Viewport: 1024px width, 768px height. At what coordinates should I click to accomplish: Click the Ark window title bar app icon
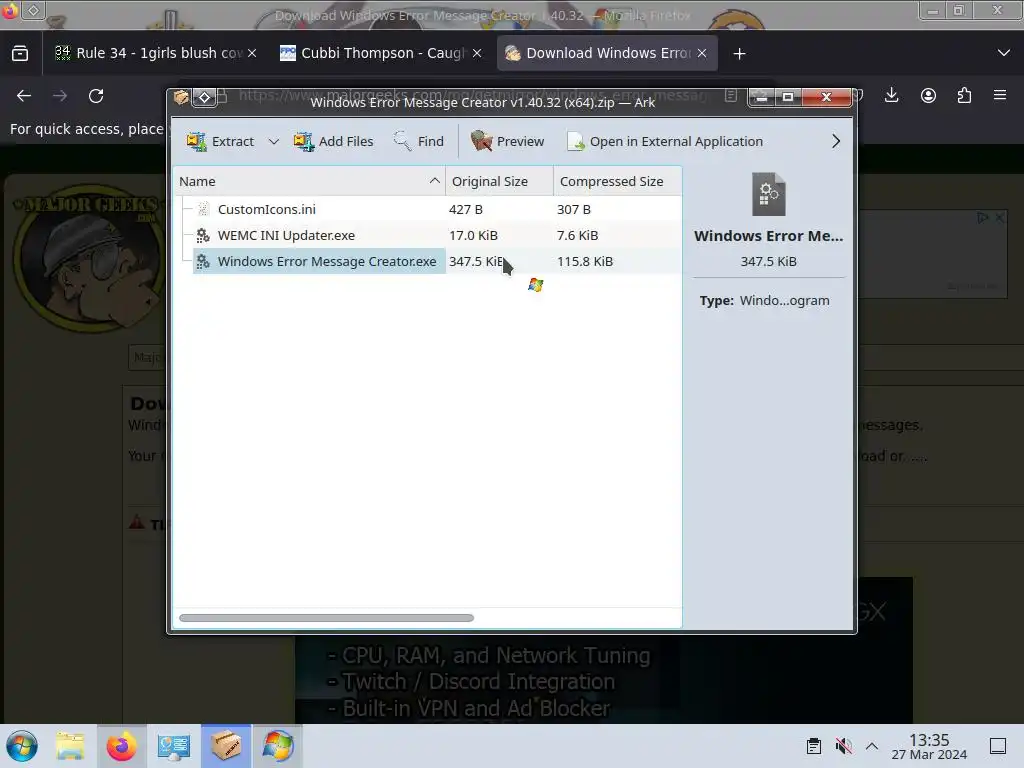point(181,97)
